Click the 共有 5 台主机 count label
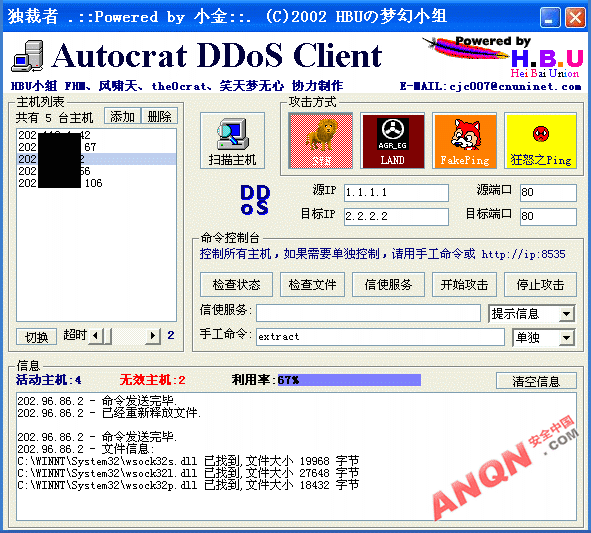This screenshot has height=533, width=591. [x=54, y=118]
